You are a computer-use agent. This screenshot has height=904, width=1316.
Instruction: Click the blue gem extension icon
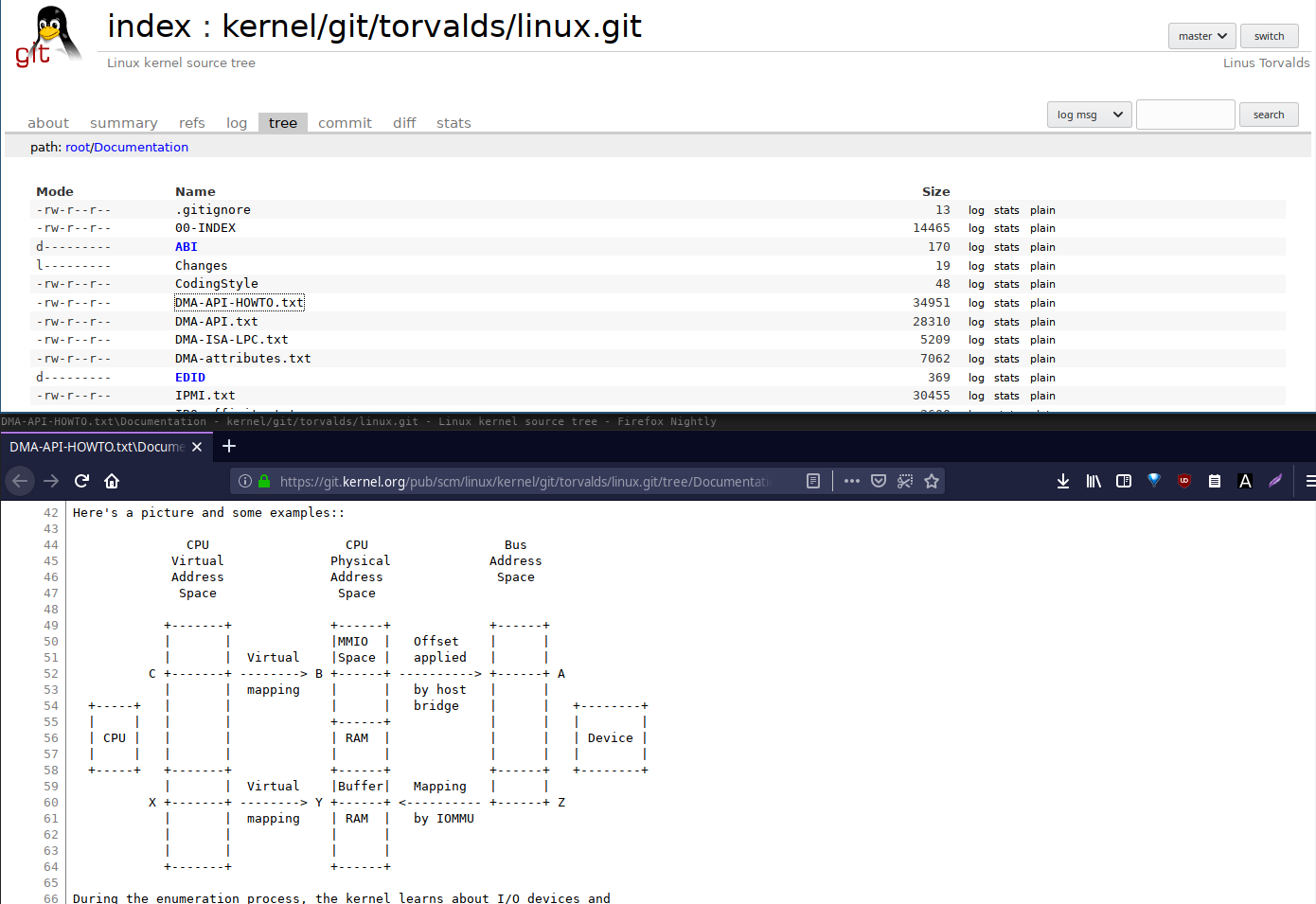tap(1154, 480)
